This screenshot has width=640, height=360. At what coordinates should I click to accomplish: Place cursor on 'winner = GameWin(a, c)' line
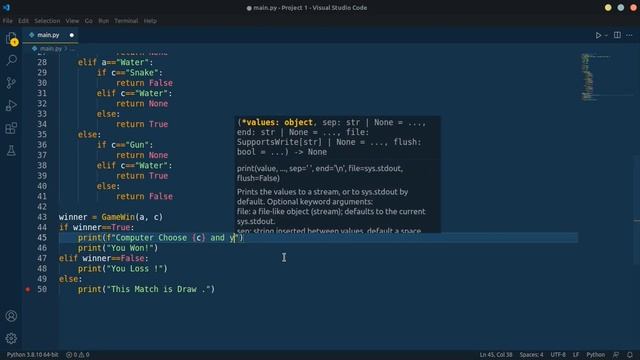(x=111, y=217)
